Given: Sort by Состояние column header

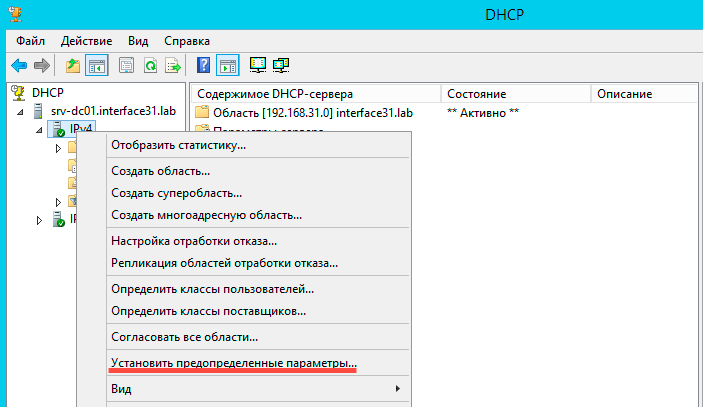Looking at the screenshot, I should coord(516,94).
